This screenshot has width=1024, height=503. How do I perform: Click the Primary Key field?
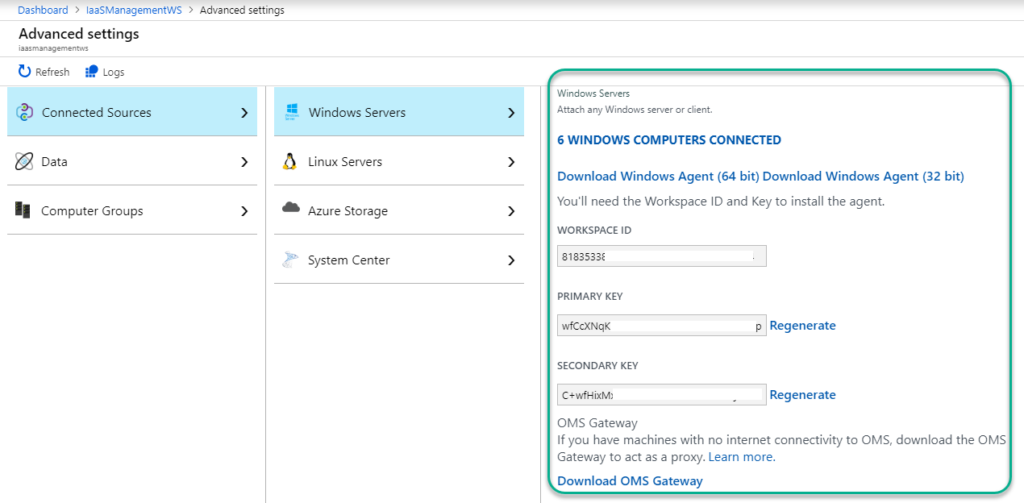click(662, 325)
